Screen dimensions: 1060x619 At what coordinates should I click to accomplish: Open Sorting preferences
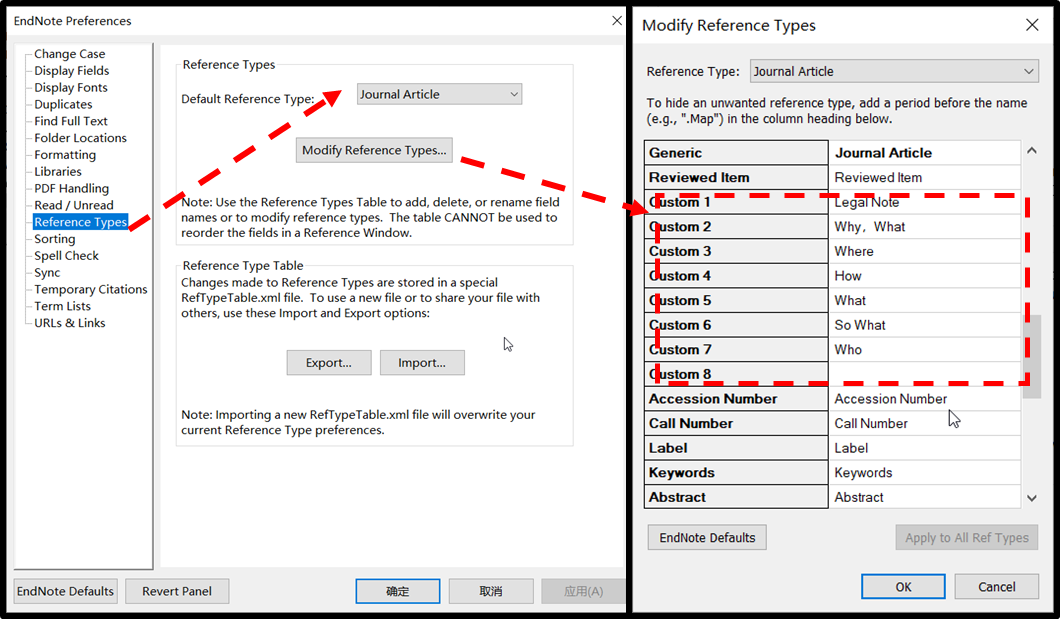(x=55, y=239)
